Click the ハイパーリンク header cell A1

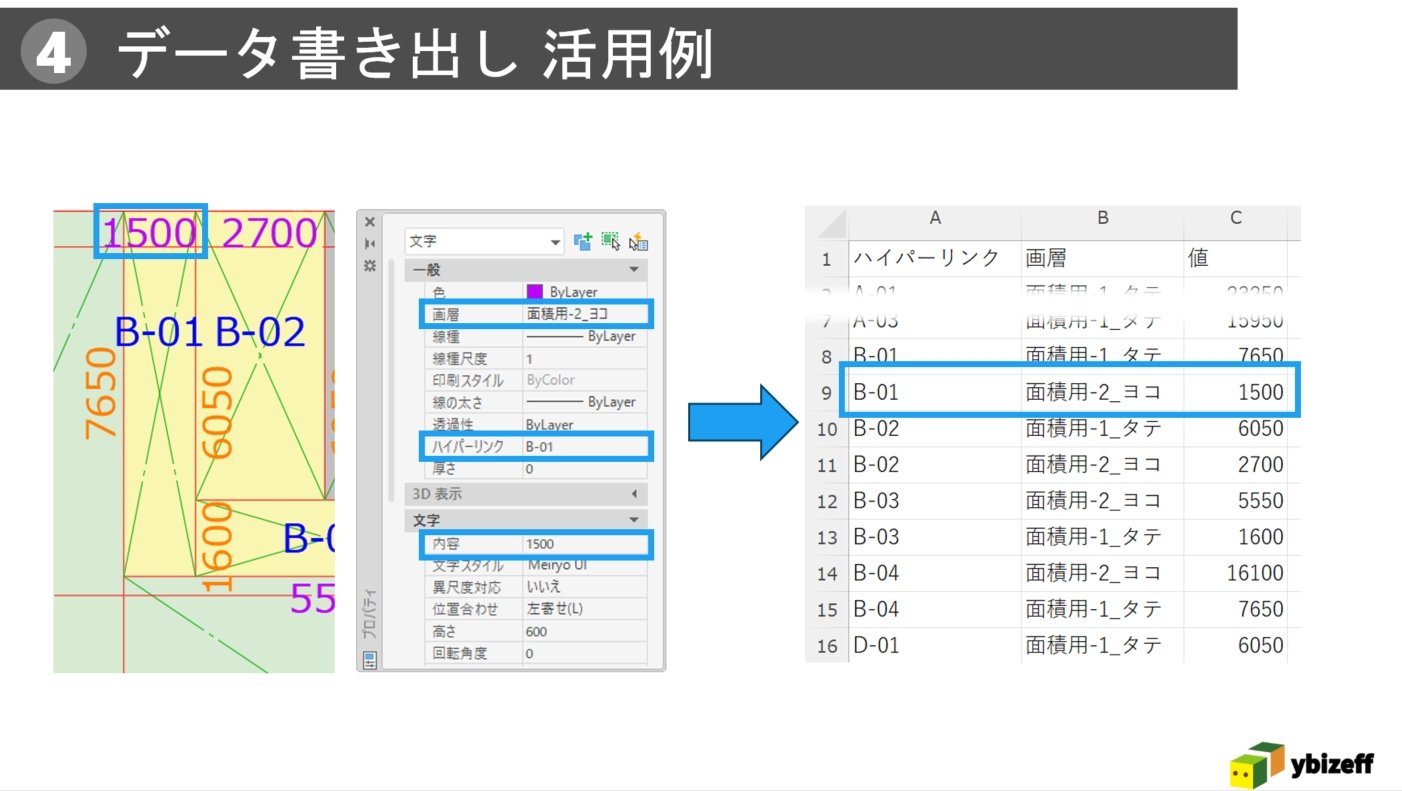[x=935, y=258]
